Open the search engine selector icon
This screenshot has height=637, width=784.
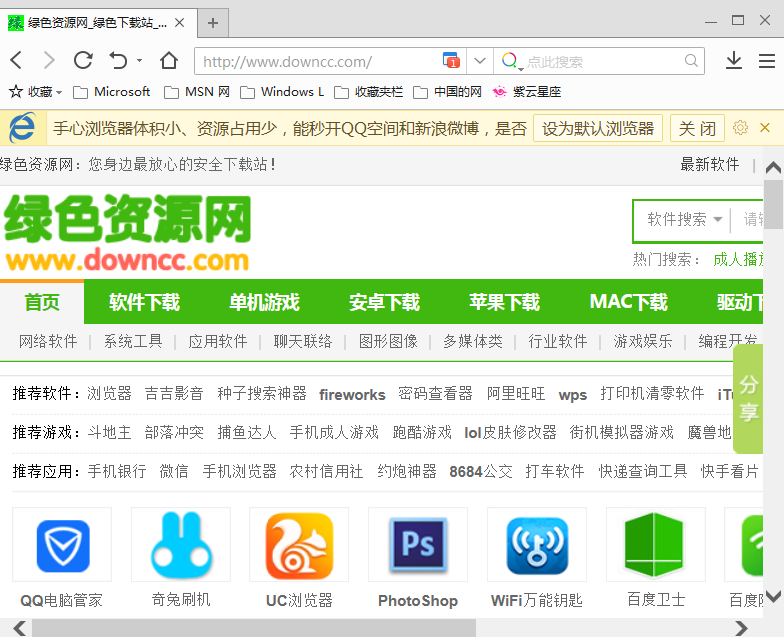[512, 61]
